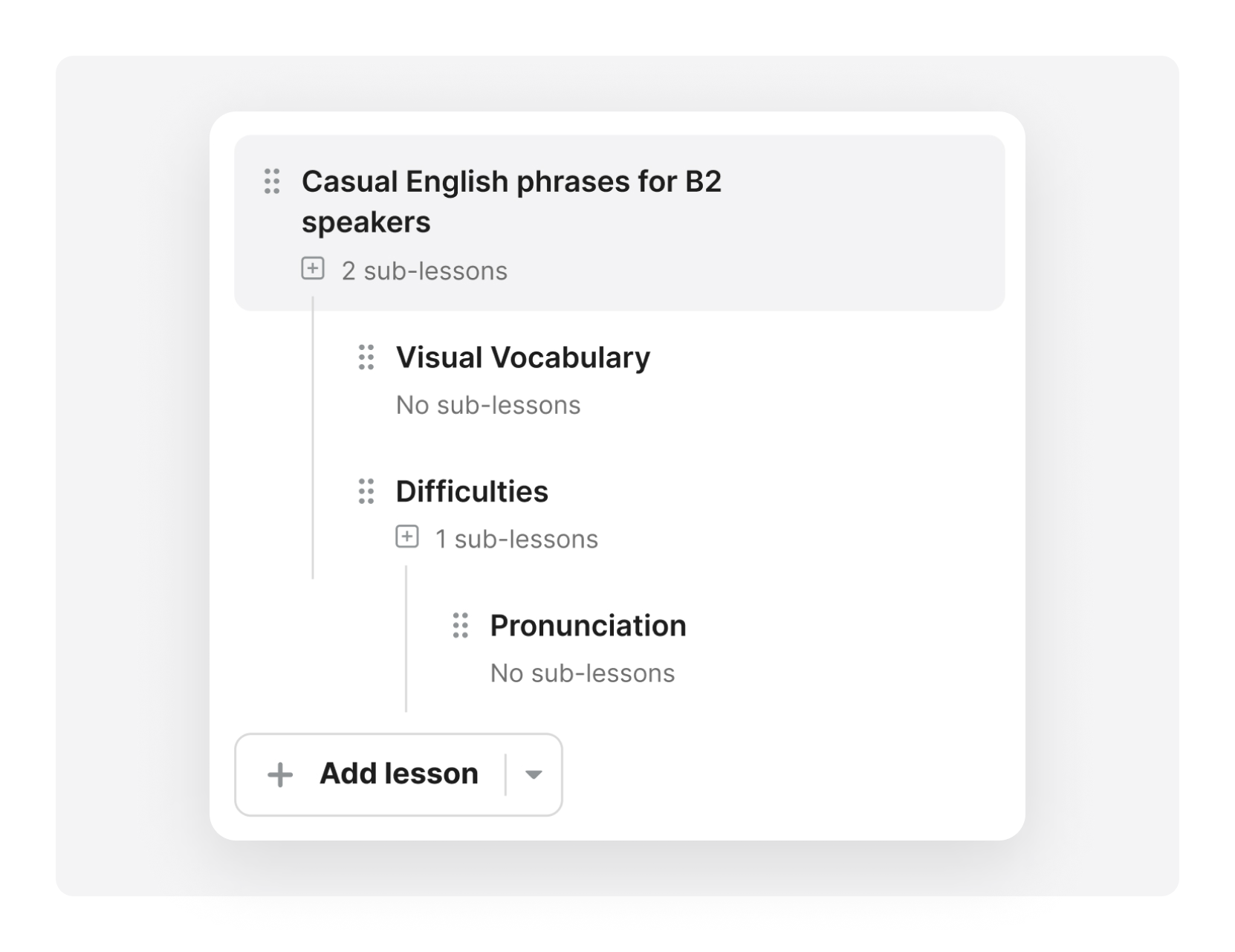1235x952 pixels.
Task: Click the word speakers in top lesson title
Action: 366,222
